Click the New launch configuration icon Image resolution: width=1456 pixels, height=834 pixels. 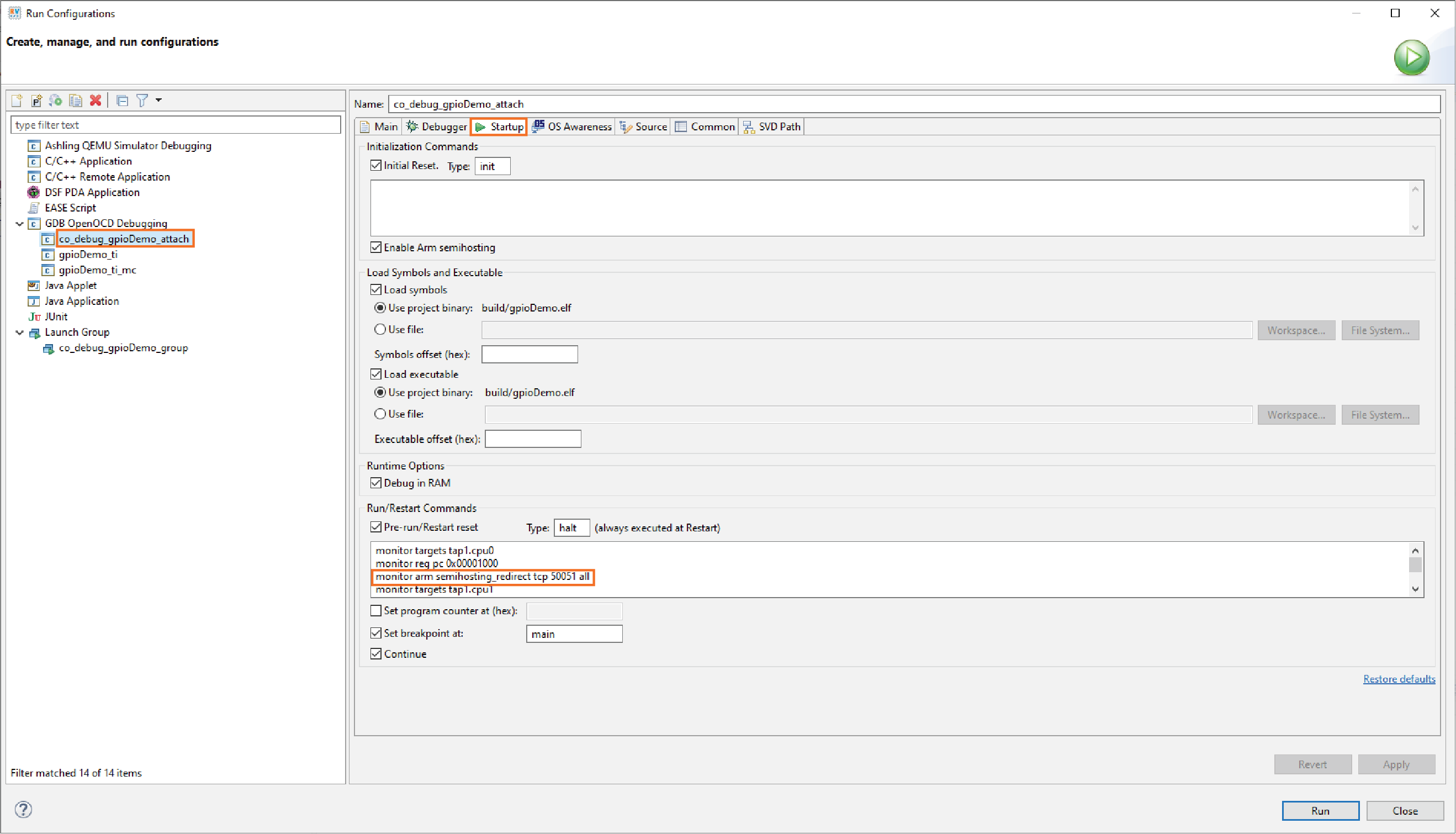(x=17, y=100)
